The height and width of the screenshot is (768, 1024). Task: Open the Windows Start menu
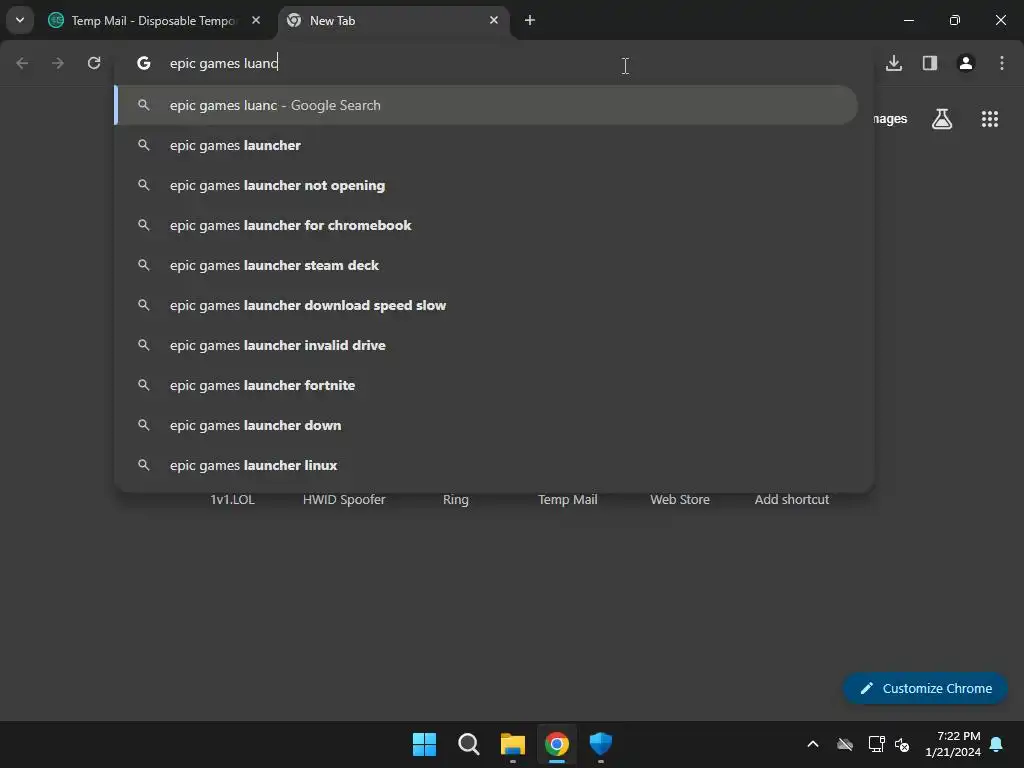[x=424, y=744]
